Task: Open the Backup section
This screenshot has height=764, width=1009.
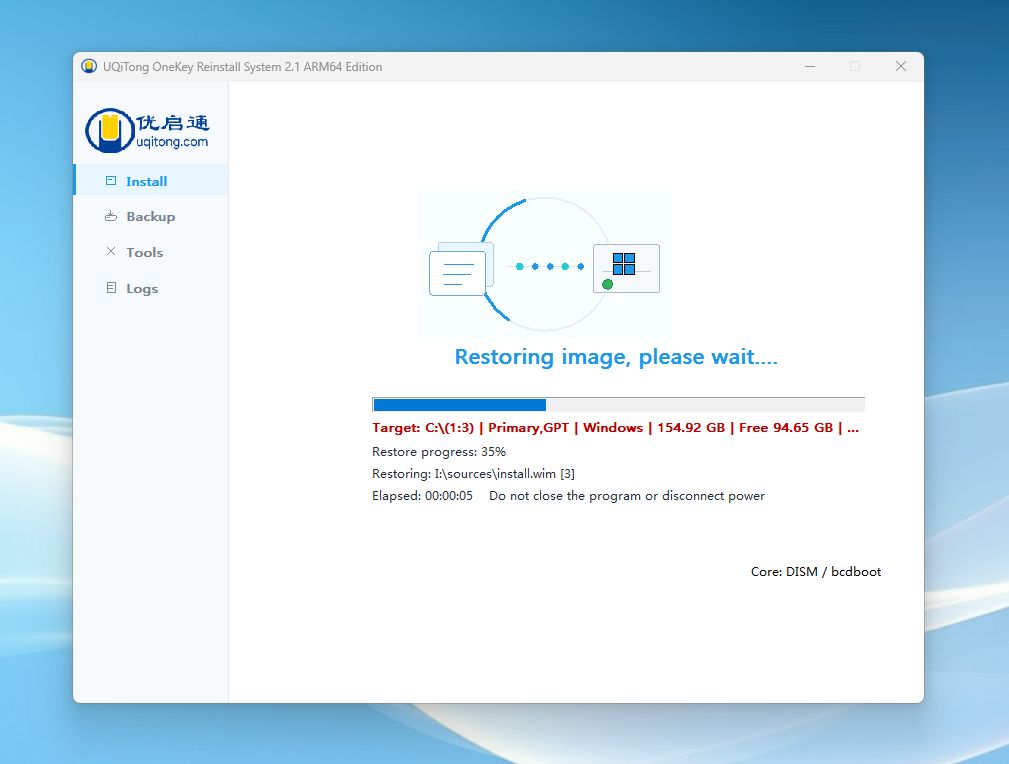Action: (151, 216)
